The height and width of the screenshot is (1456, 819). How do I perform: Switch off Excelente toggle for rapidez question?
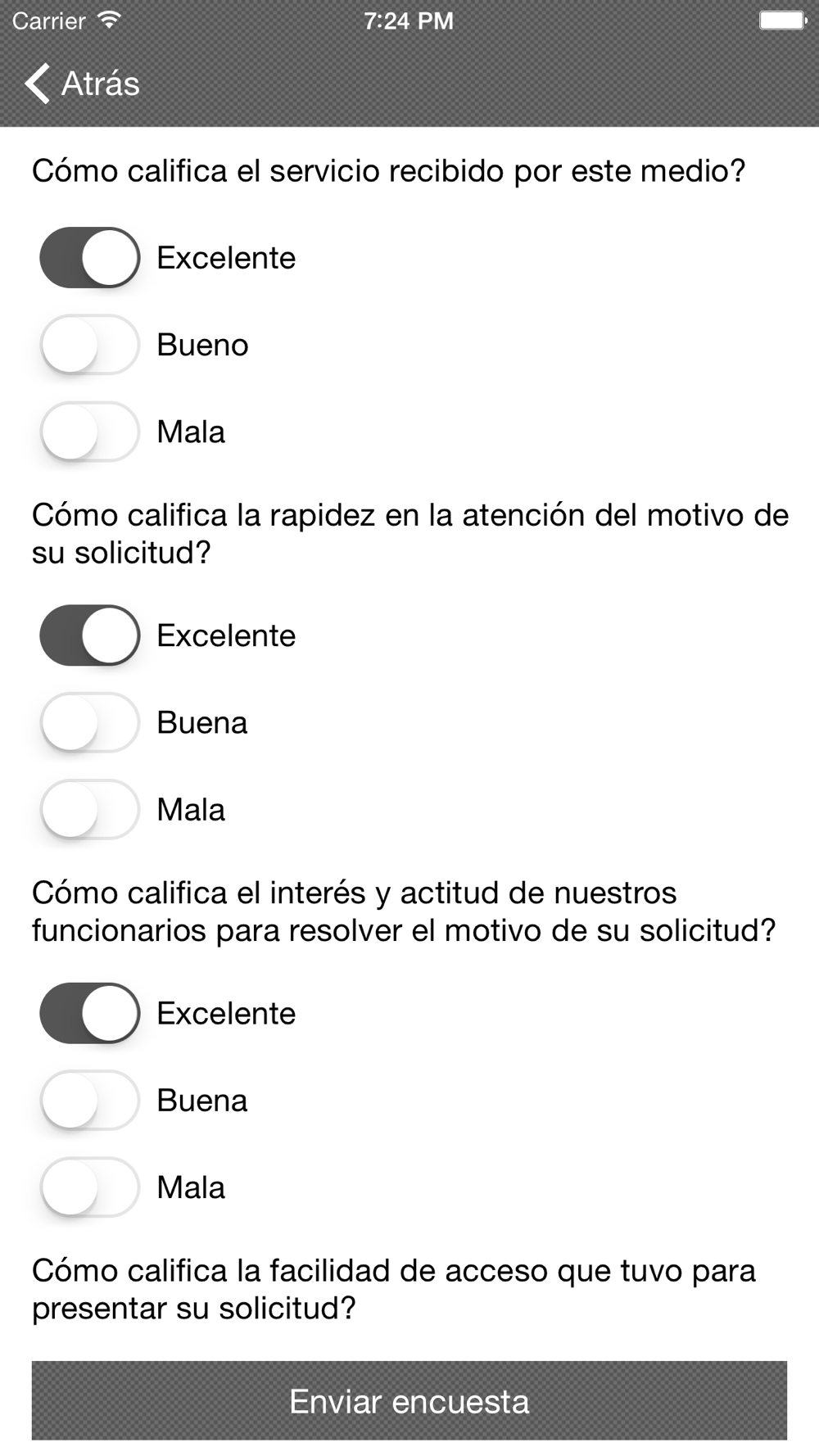pos(90,635)
